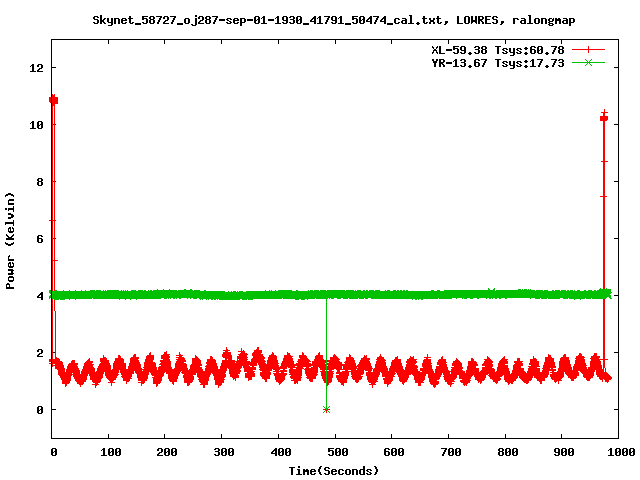Click the XL-59.38 Tsys:60.78 legend entry
This screenshot has width=640, height=480.
[x=498, y=50]
